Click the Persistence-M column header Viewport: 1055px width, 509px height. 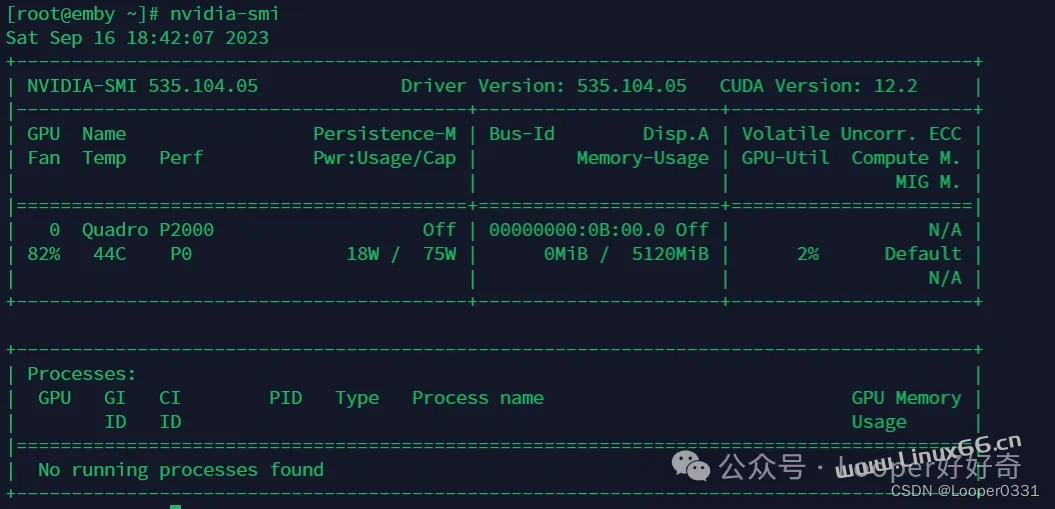click(x=385, y=134)
